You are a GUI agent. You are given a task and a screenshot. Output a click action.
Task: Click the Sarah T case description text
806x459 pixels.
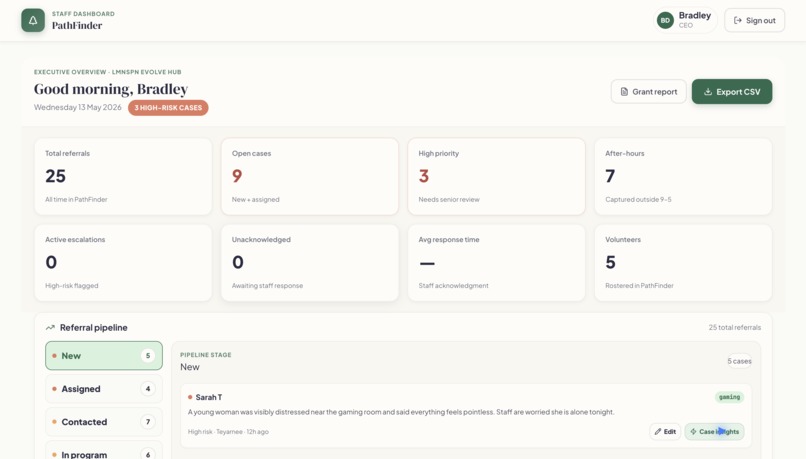401,412
